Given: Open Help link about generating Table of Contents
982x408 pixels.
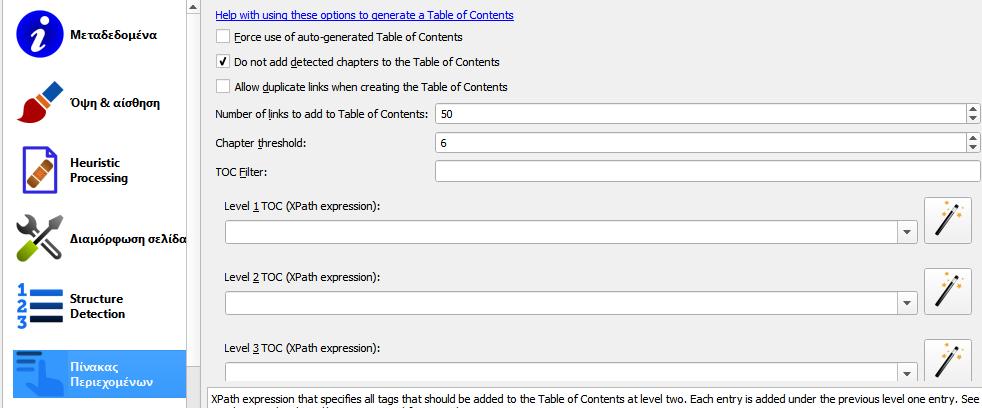Looking at the screenshot, I should [x=364, y=14].
